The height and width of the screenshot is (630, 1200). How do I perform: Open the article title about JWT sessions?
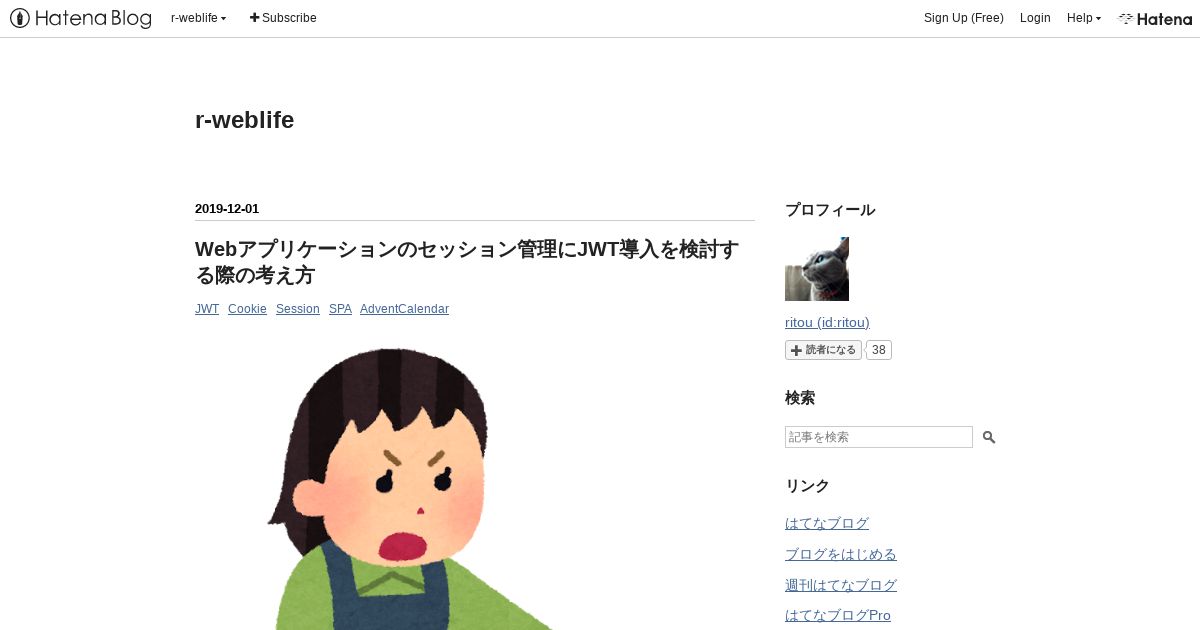coord(467,262)
